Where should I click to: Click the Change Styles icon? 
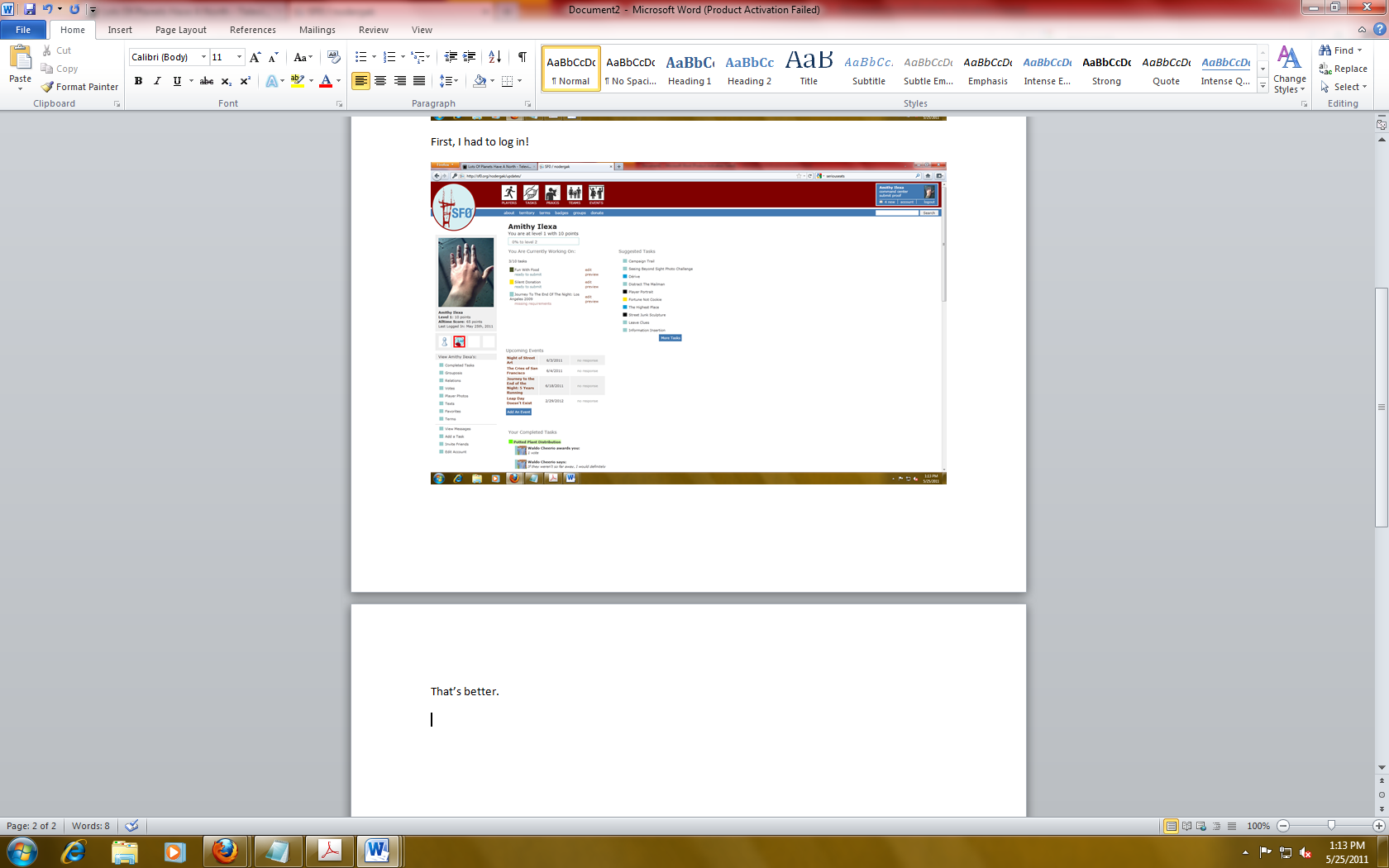[x=1289, y=69]
